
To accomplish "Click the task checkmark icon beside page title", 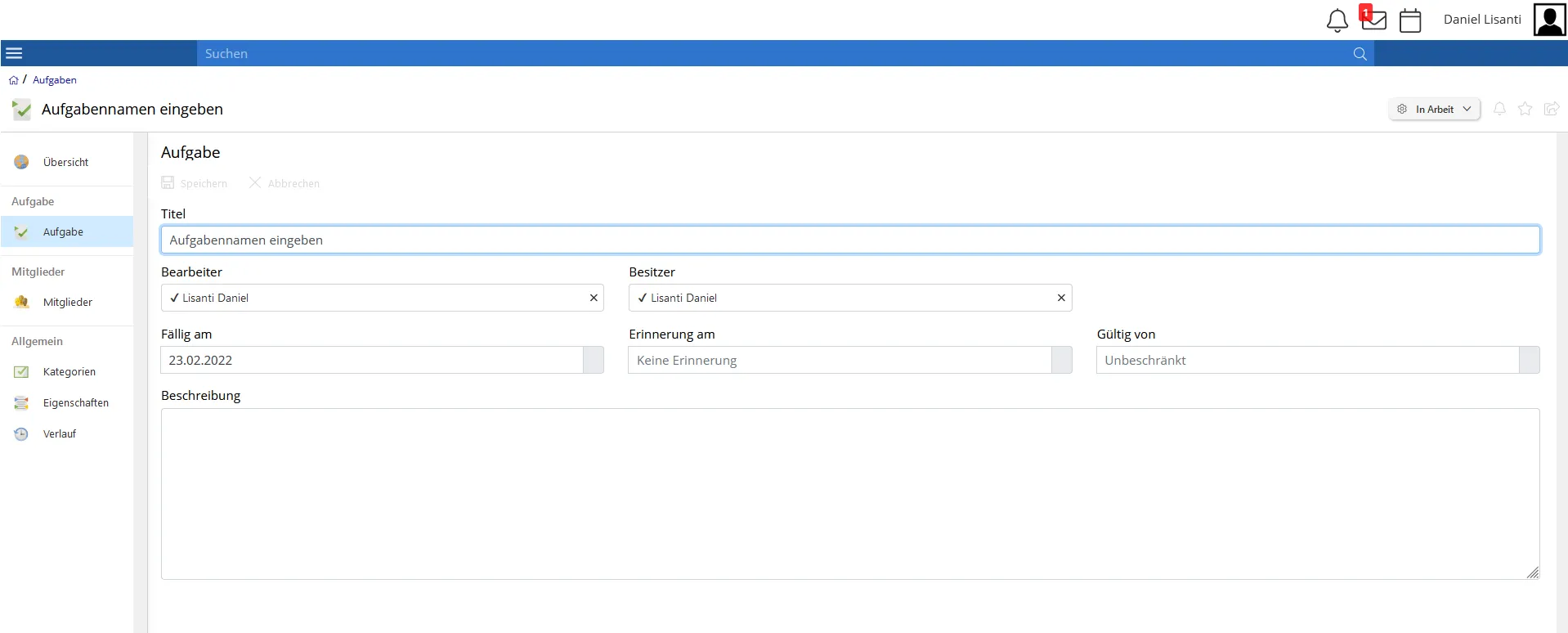I will click(21, 110).
